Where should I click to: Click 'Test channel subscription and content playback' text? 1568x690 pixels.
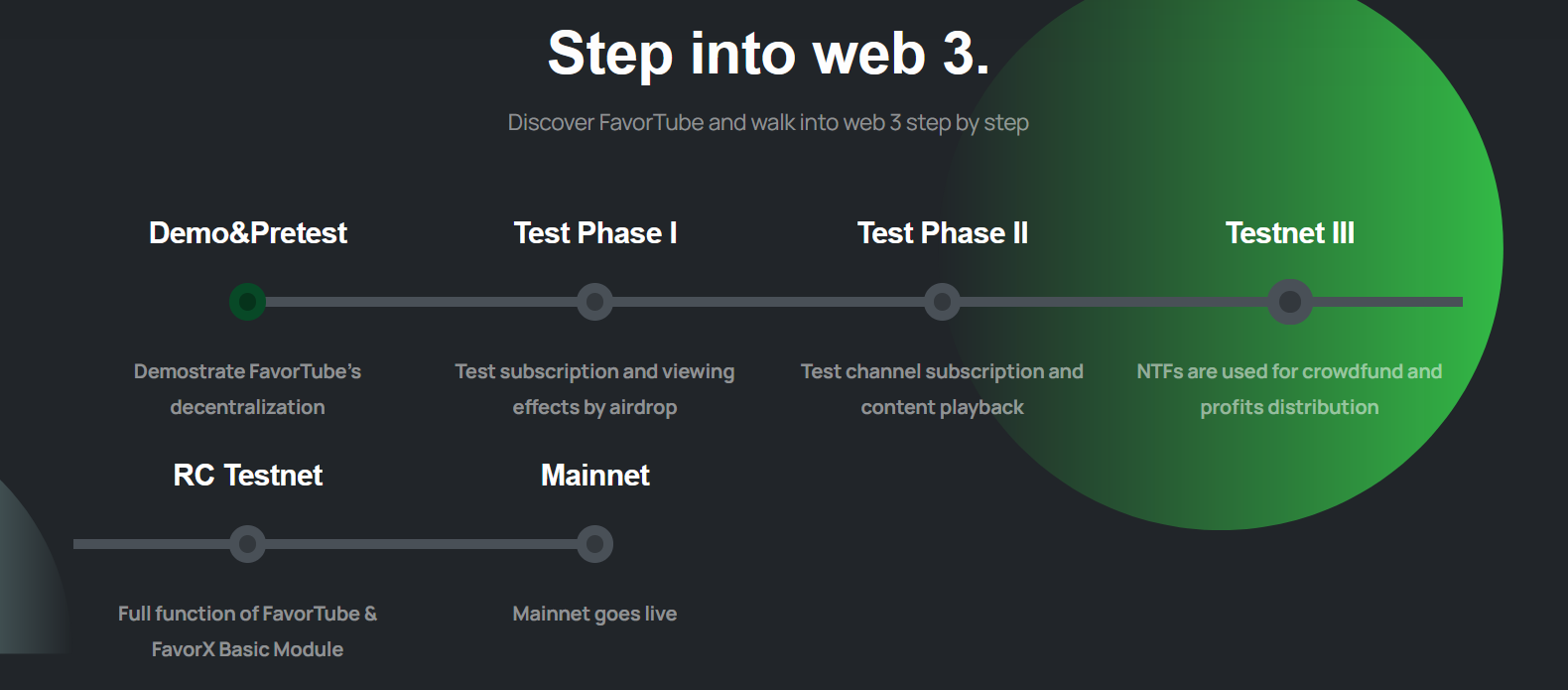pos(942,389)
